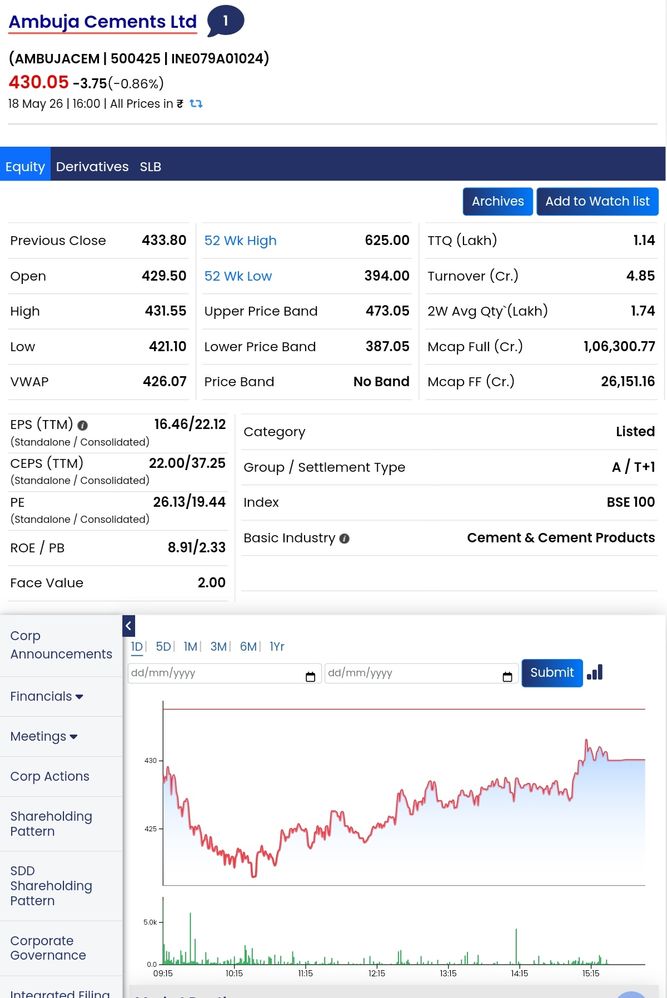Expand the Meetings menu
This screenshot has height=998, width=667.
click(x=44, y=736)
